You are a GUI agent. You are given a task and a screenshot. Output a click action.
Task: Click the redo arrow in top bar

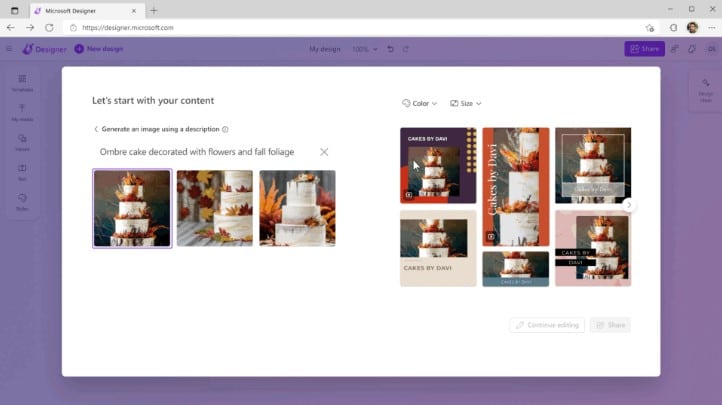click(x=405, y=48)
